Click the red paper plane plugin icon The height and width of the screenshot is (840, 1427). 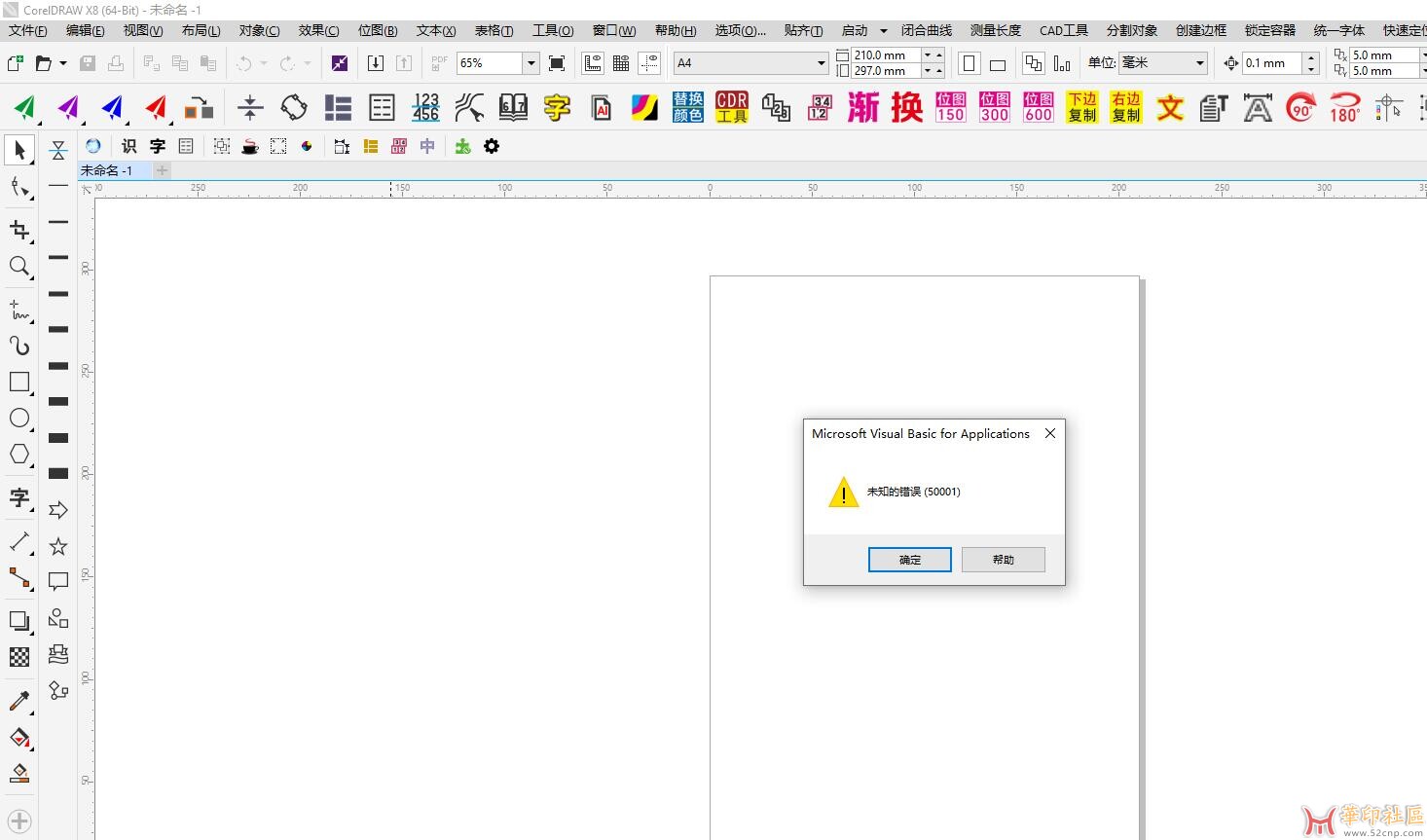(x=157, y=107)
